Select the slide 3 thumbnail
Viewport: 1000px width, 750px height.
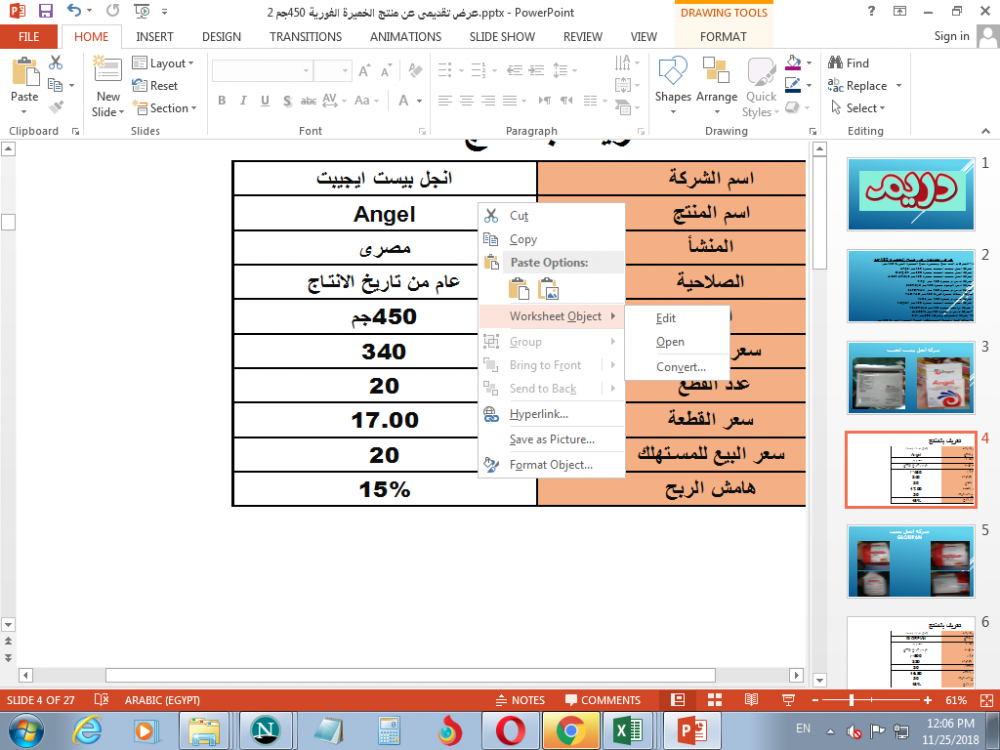911,378
